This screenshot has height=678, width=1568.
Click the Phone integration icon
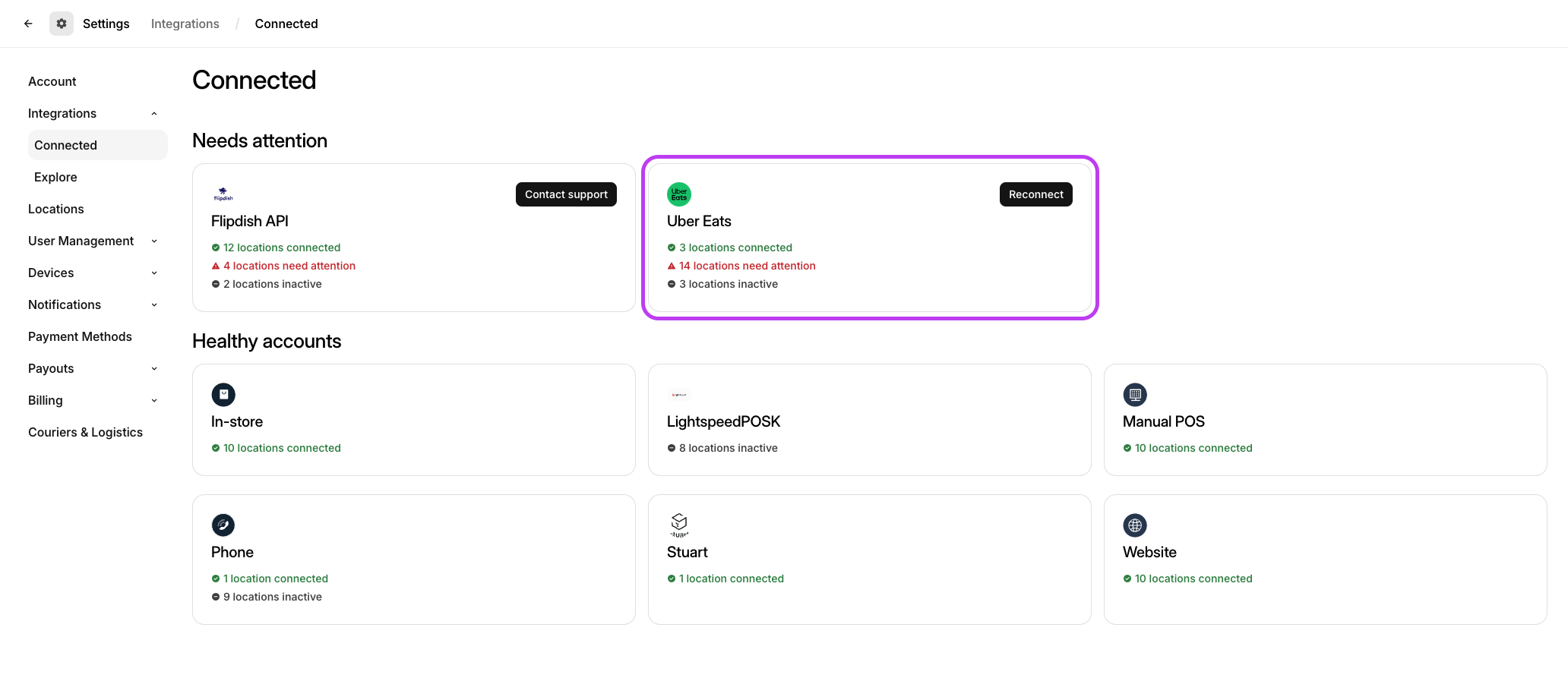(223, 525)
